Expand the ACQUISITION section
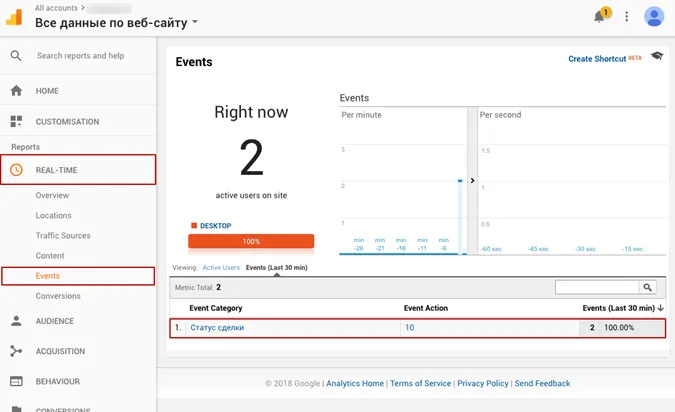675x412 pixels. click(60, 351)
